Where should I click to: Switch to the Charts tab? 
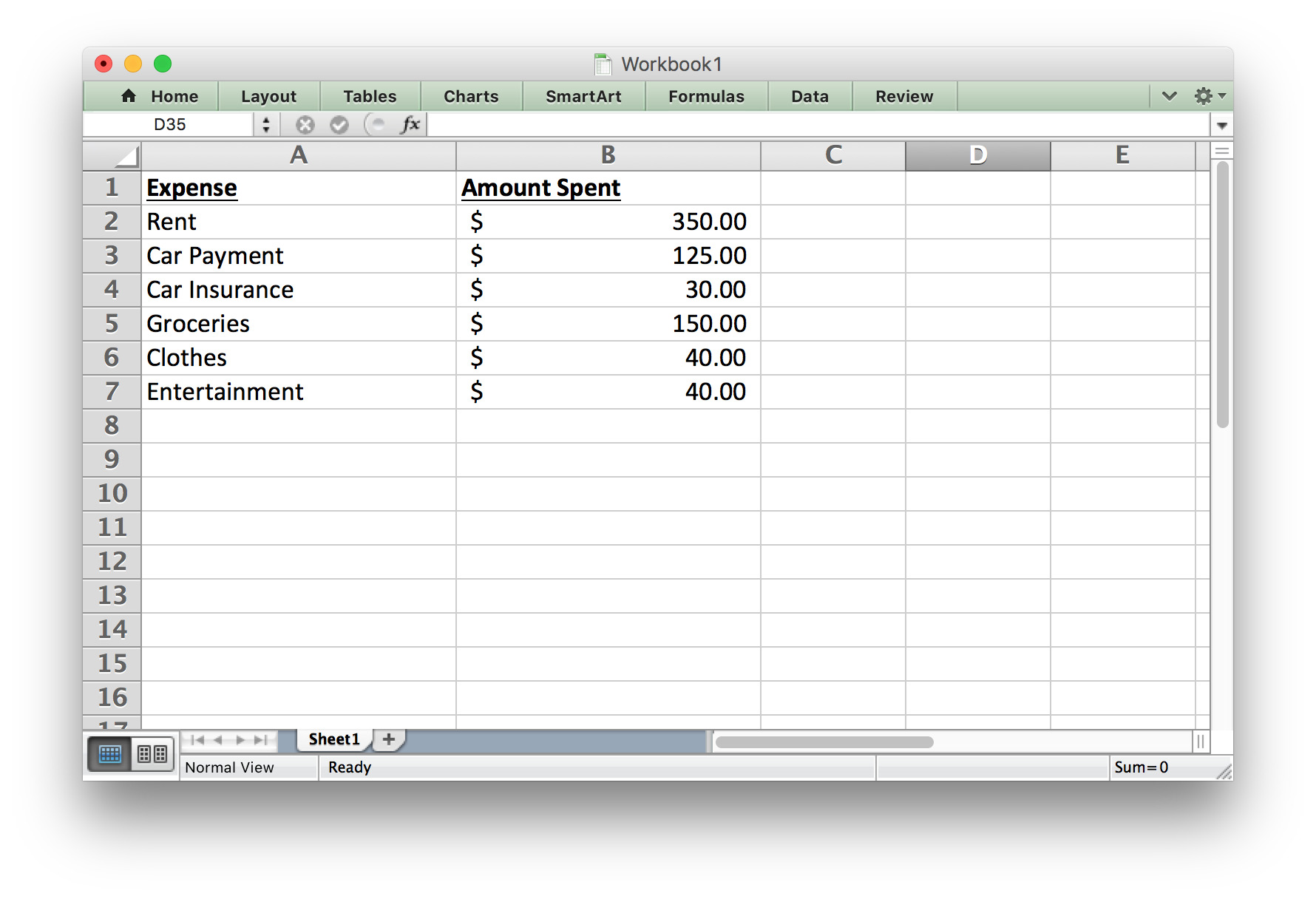click(x=471, y=96)
